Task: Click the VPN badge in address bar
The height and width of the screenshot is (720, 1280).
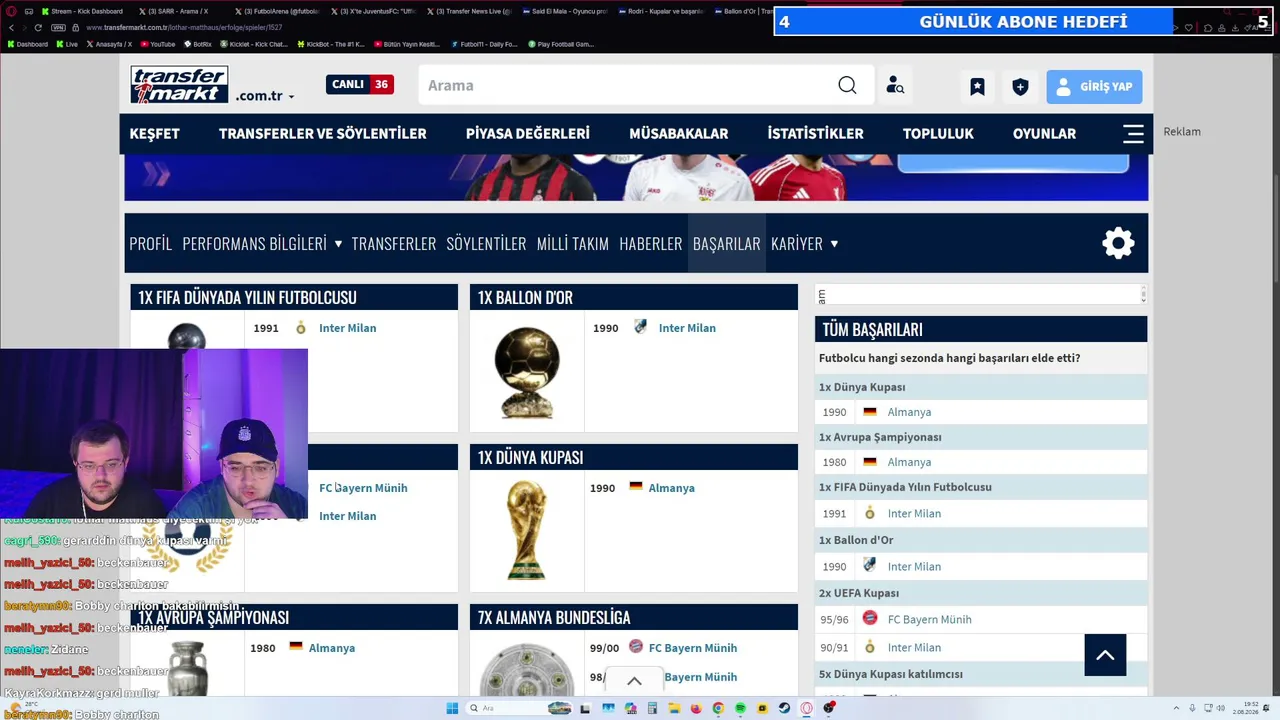Action: [x=58, y=27]
